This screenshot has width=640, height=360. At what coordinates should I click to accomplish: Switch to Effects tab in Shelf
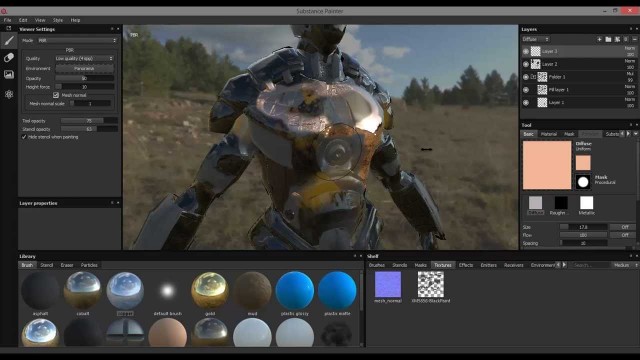(x=466, y=265)
